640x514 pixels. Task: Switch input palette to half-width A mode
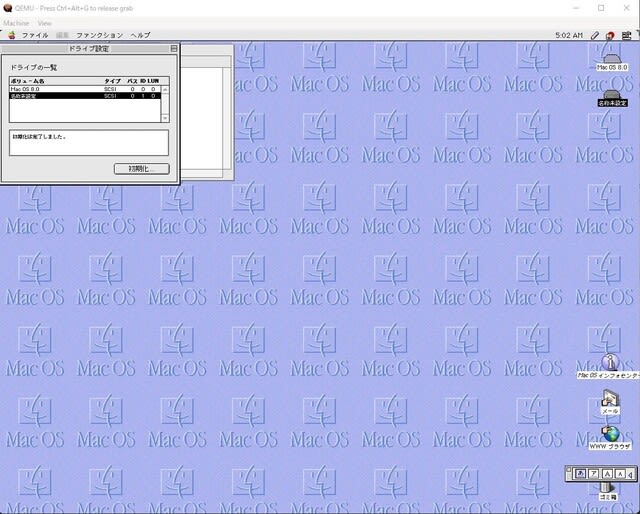(x=620, y=474)
